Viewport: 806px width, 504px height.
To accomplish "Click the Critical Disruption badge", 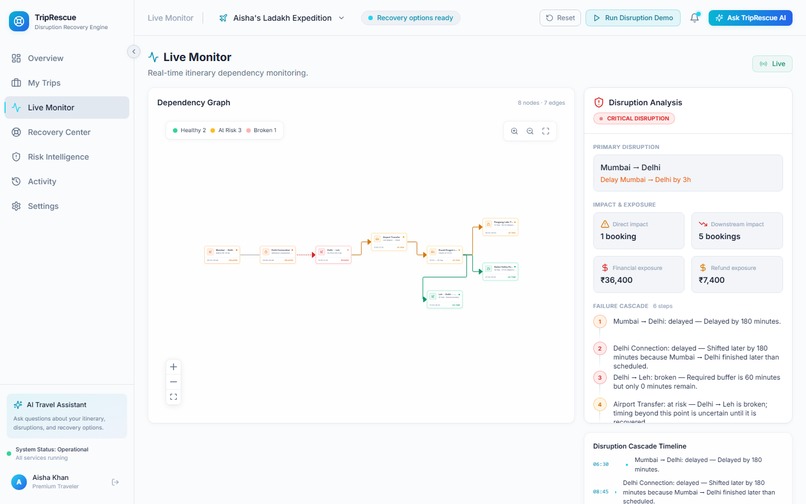I will tap(634, 118).
